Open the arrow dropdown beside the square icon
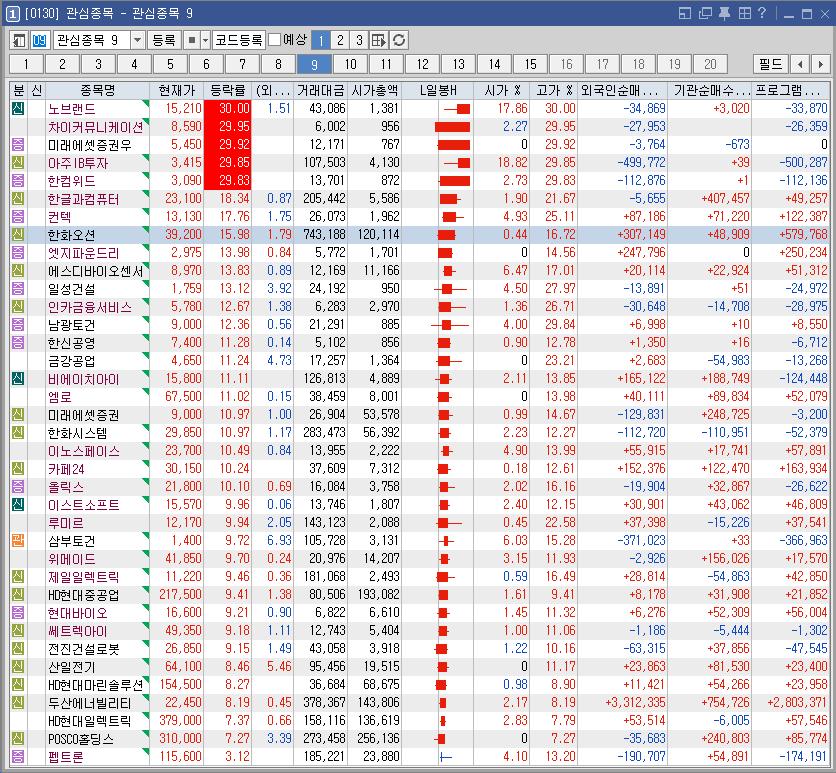Image resolution: width=836 pixels, height=773 pixels. pyautogui.click(x=205, y=40)
